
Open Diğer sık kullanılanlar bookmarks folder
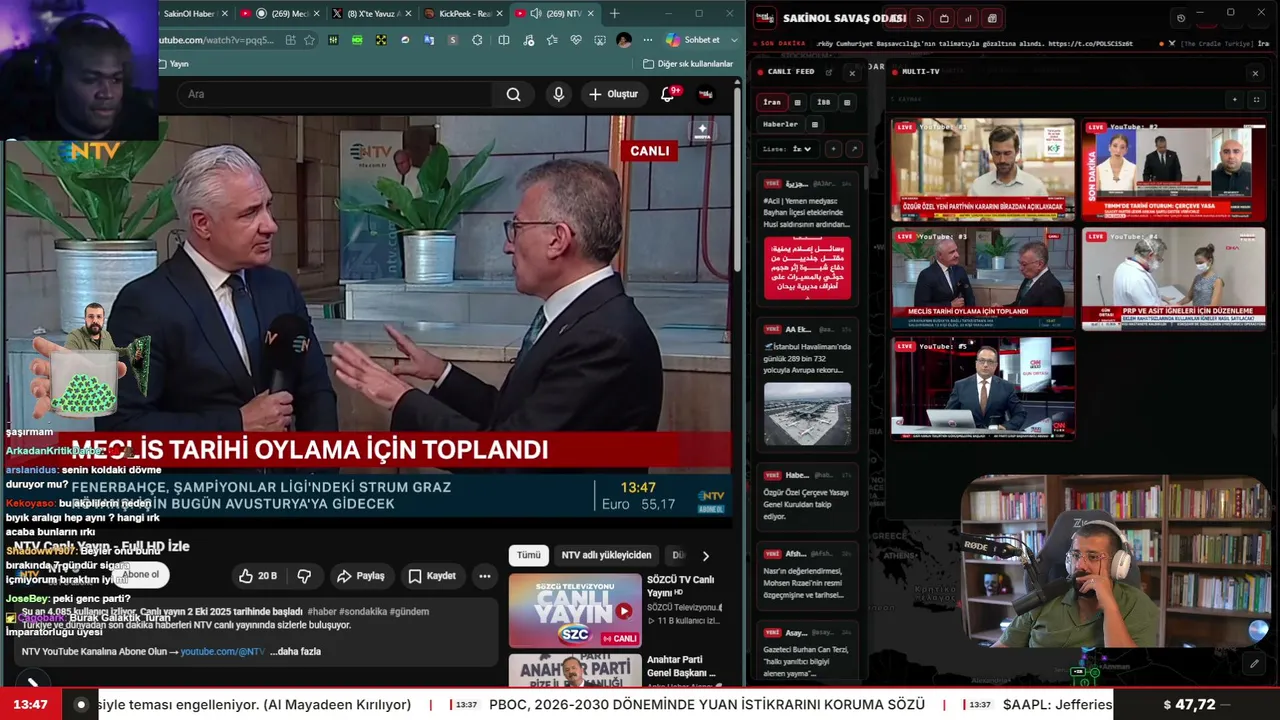click(x=688, y=64)
